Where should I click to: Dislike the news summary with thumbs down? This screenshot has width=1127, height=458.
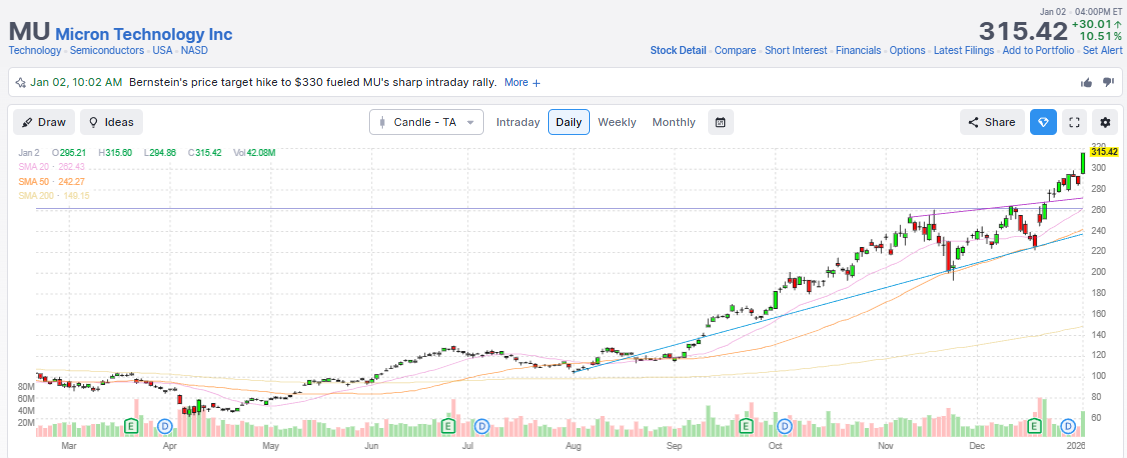(x=1108, y=83)
